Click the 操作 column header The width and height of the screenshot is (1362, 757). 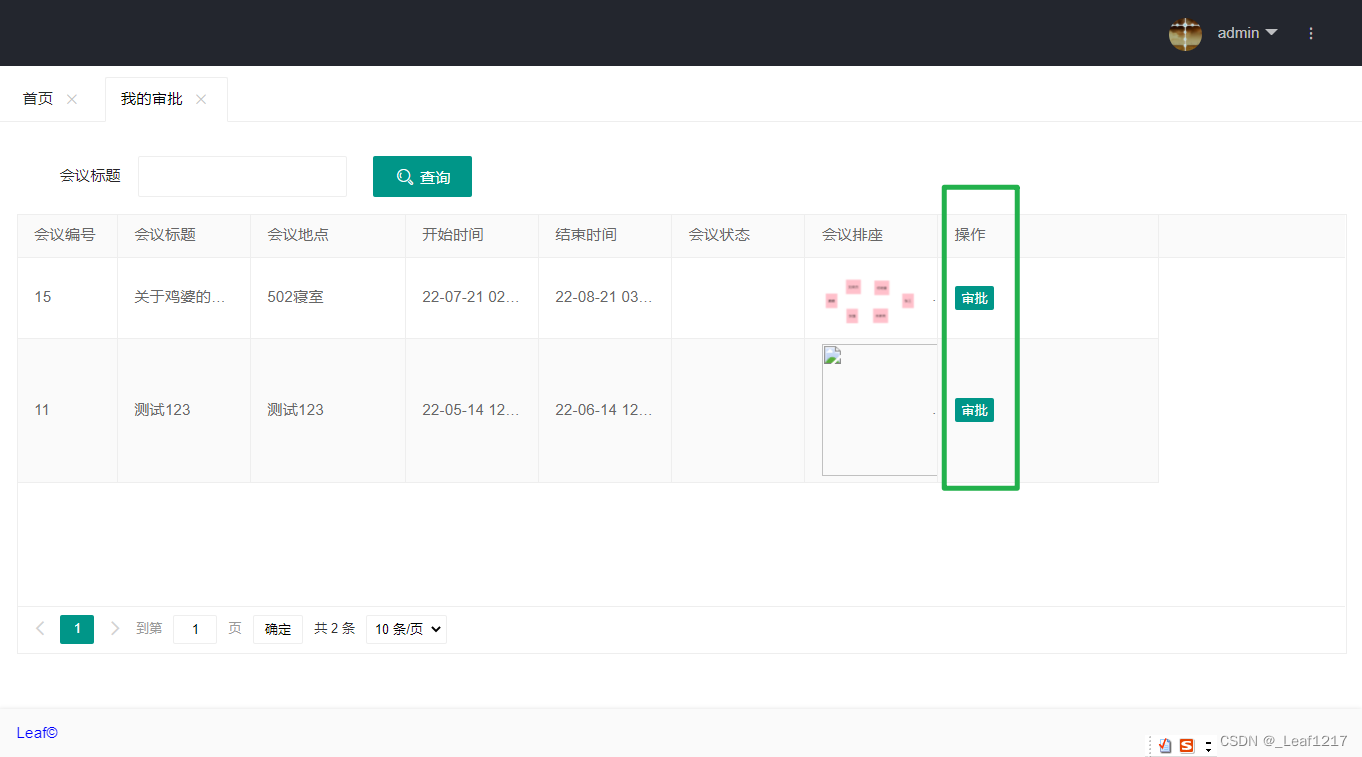click(970, 235)
